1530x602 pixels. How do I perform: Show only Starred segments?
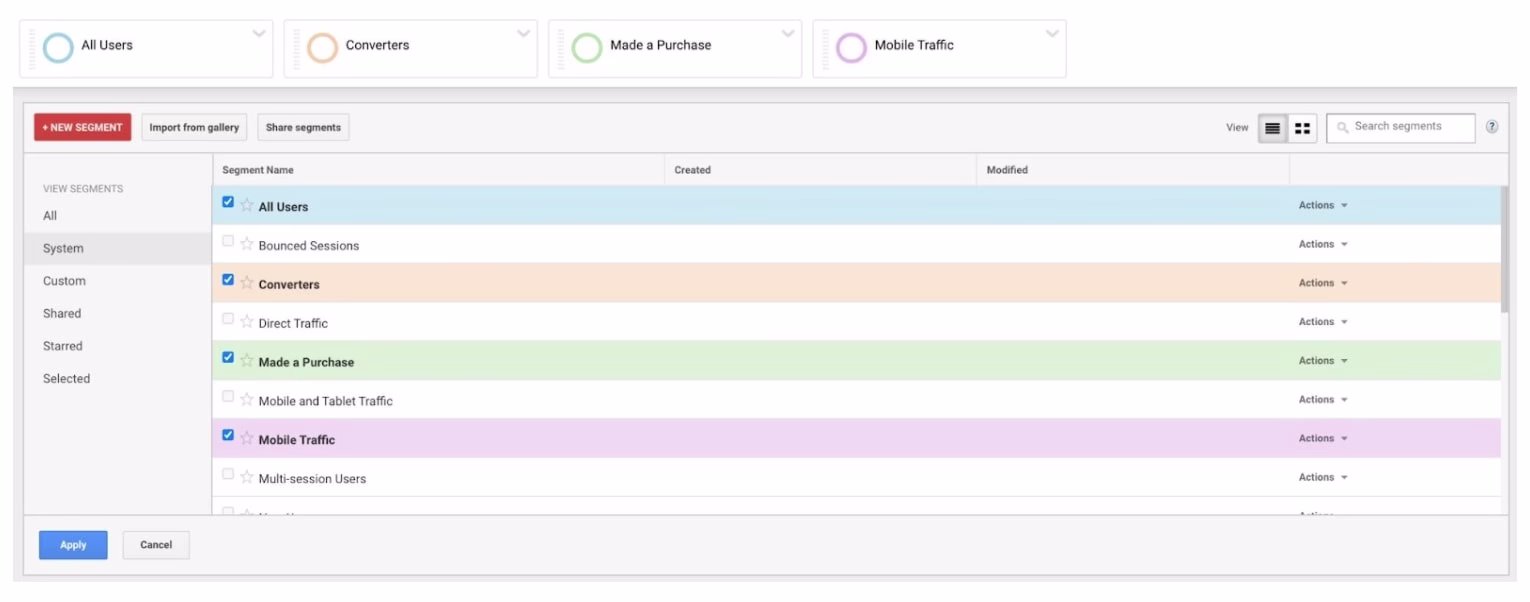point(62,346)
